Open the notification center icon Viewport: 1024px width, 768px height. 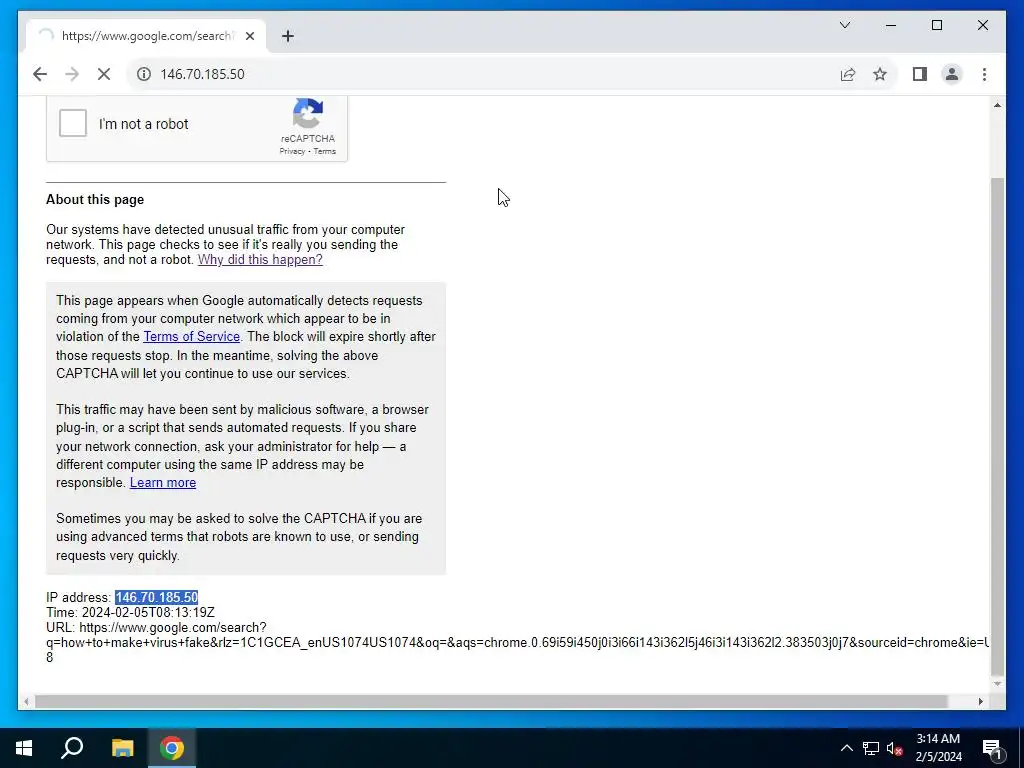coord(992,748)
